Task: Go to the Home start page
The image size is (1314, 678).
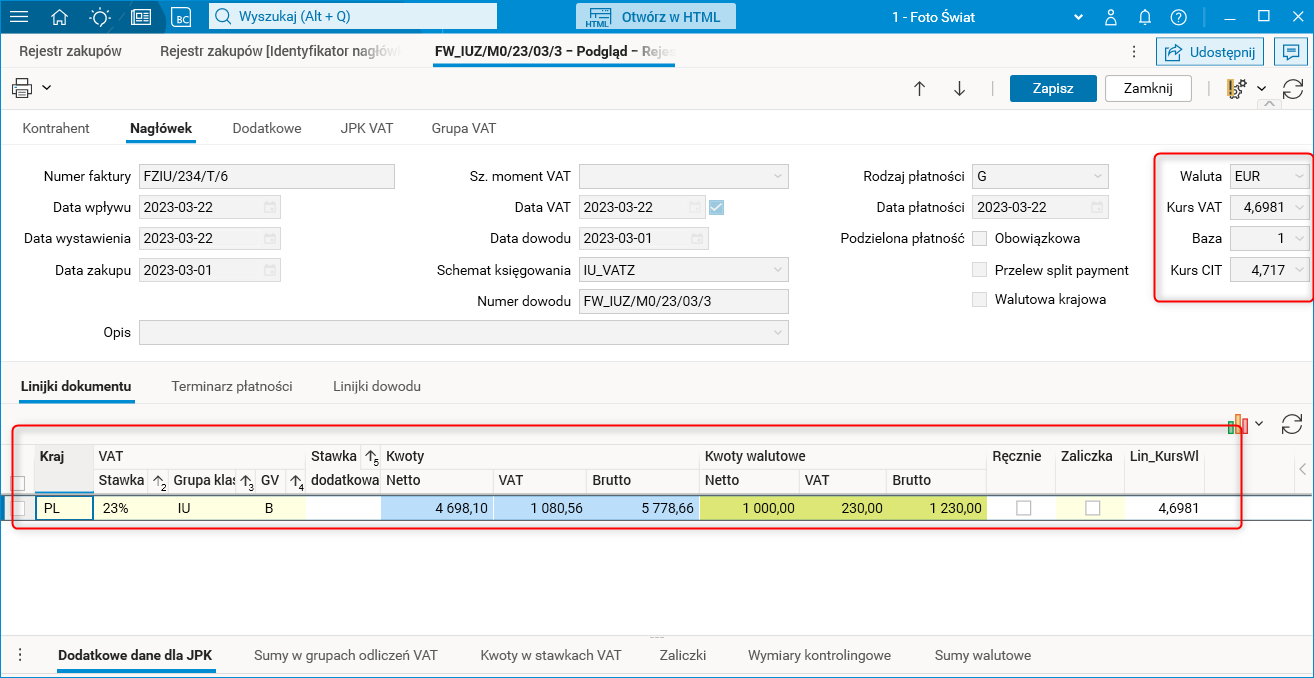Action: [60, 17]
